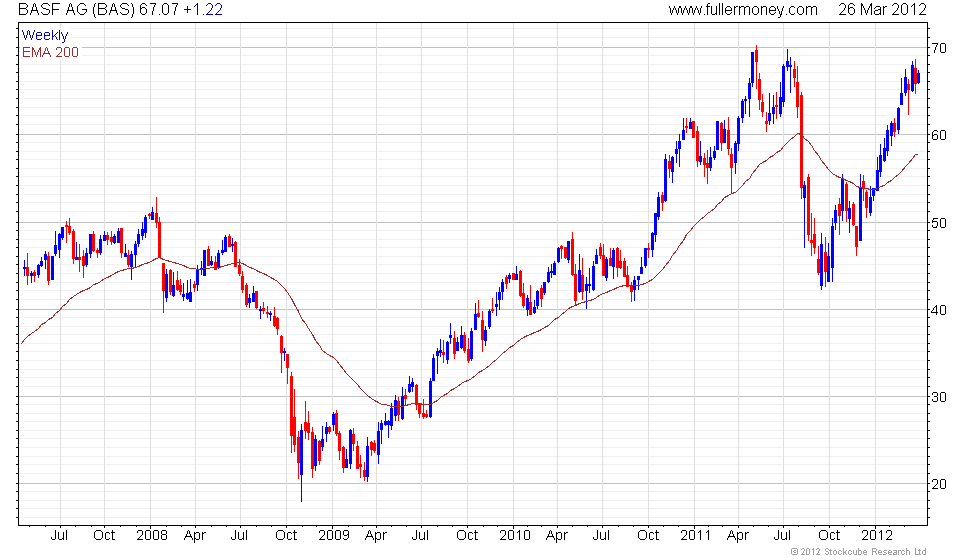Click the 2008 label on the time axis

152,536
